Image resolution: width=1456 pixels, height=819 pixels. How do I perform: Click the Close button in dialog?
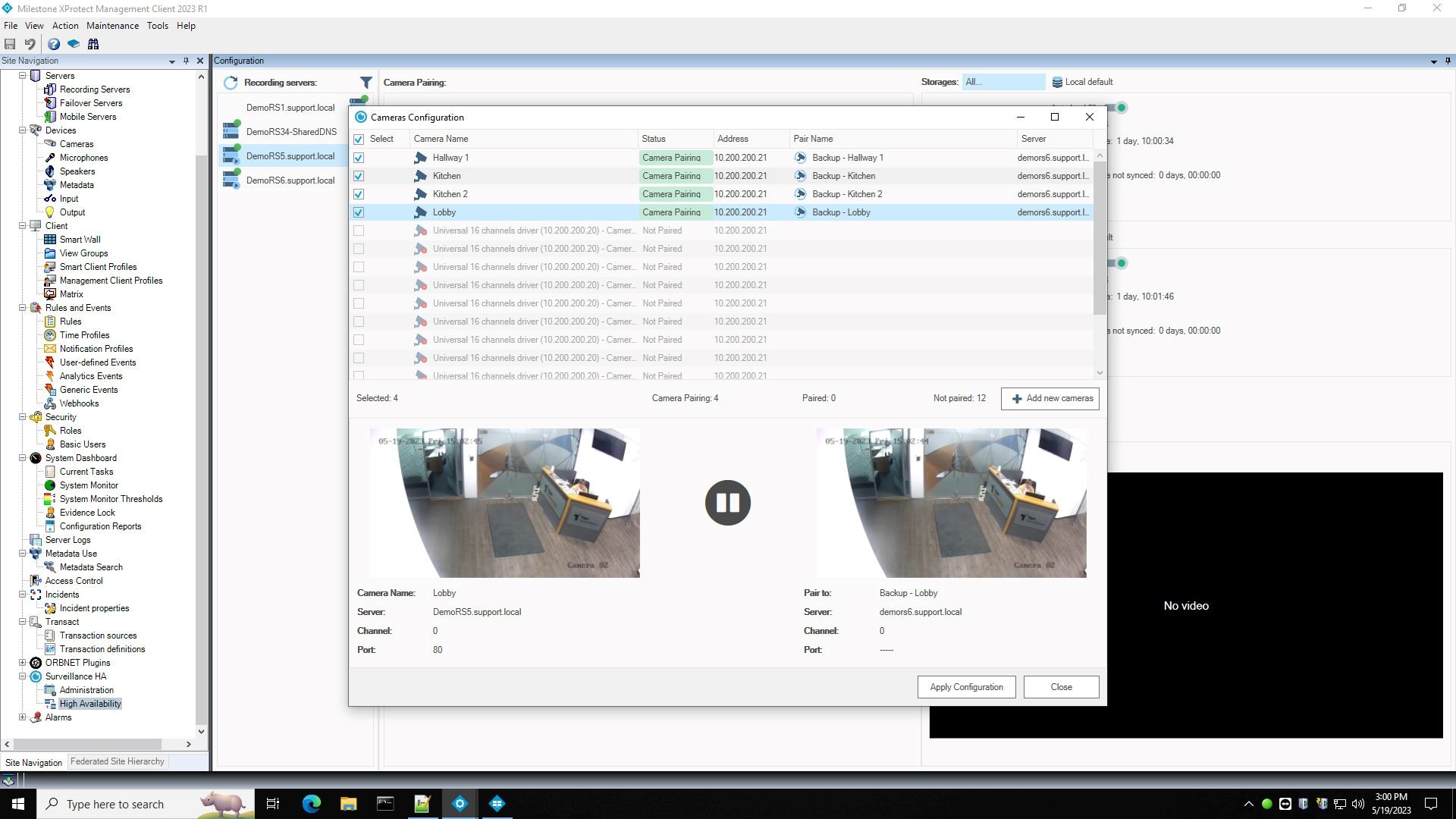[1061, 687]
